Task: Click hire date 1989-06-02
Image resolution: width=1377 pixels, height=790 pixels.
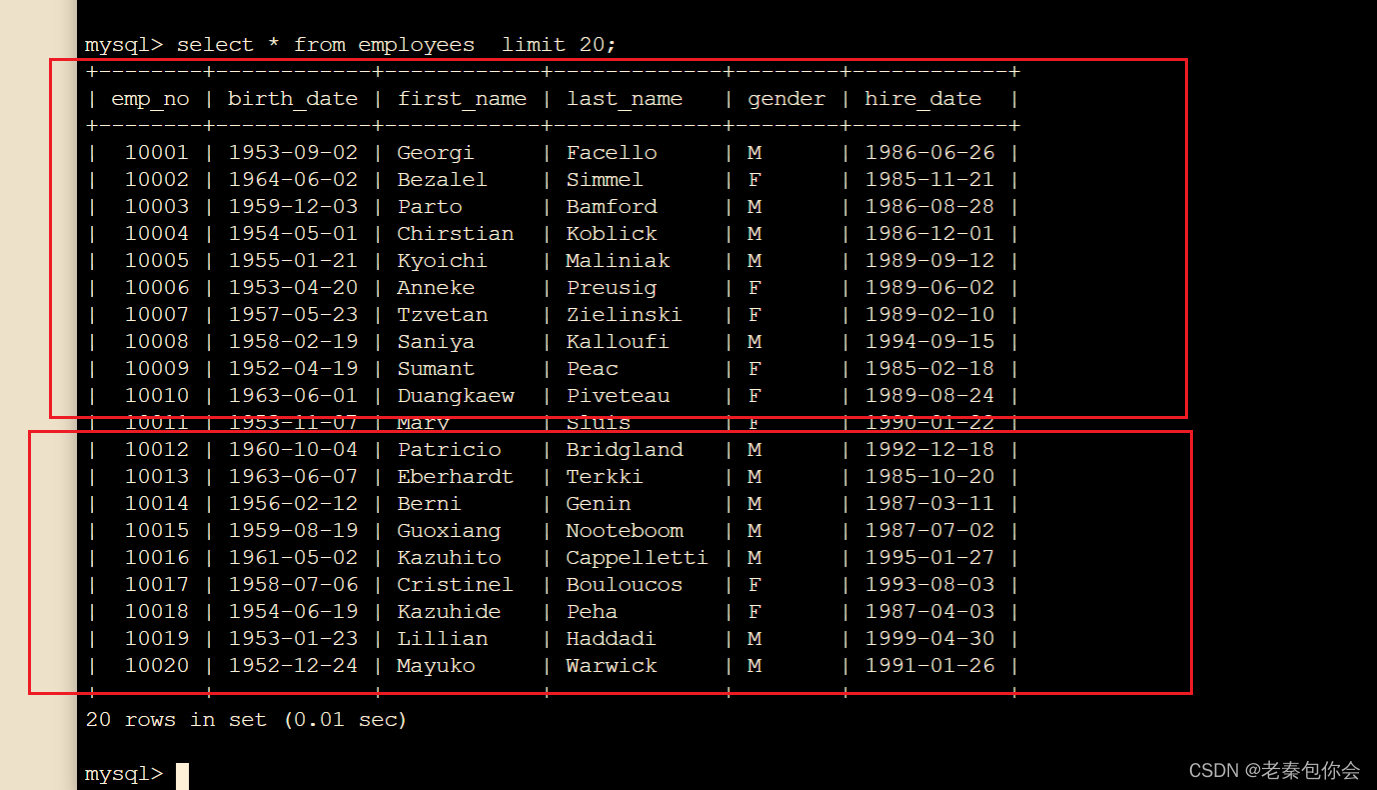Action: 930,288
